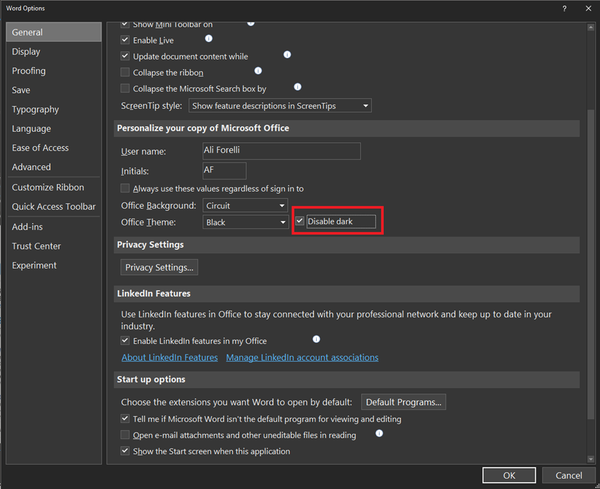Click info icon next to Update document content
600x489 pixels.
287,55
